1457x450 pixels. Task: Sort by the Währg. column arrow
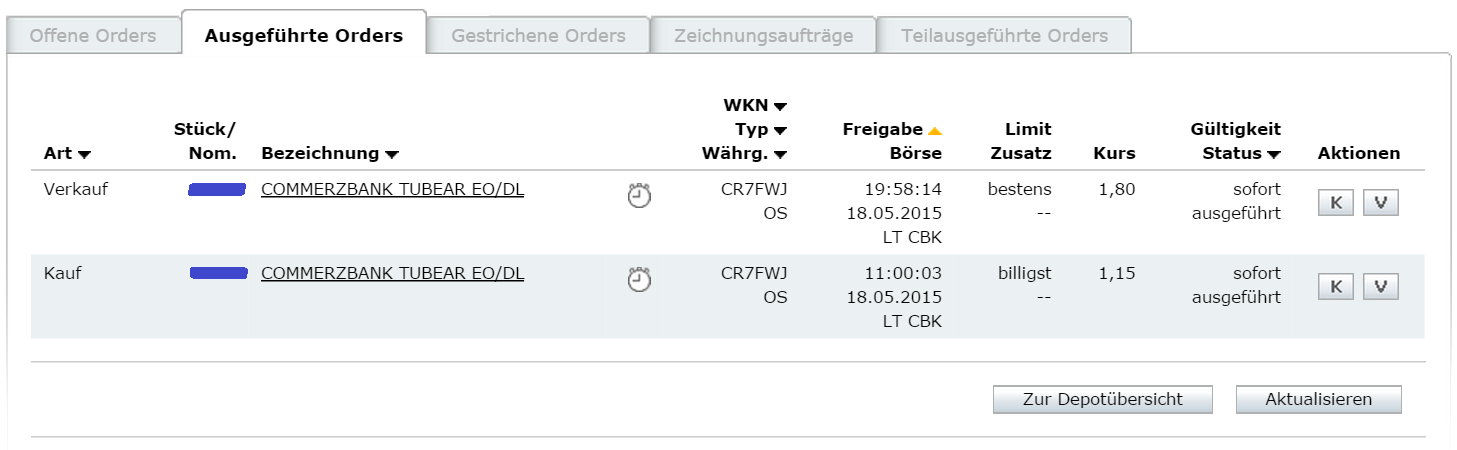tap(780, 154)
